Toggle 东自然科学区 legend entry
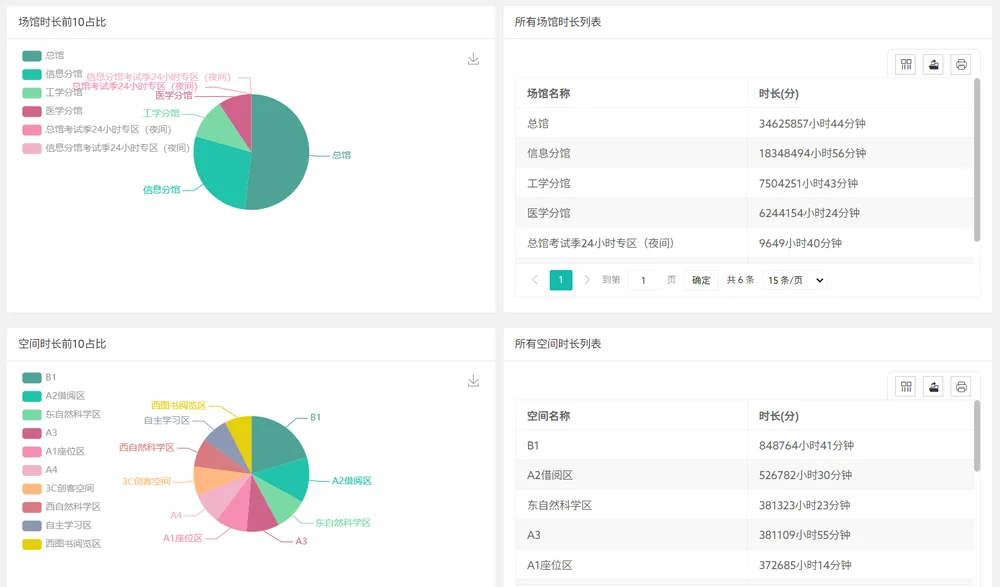The image size is (1000, 587). (x=61, y=415)
